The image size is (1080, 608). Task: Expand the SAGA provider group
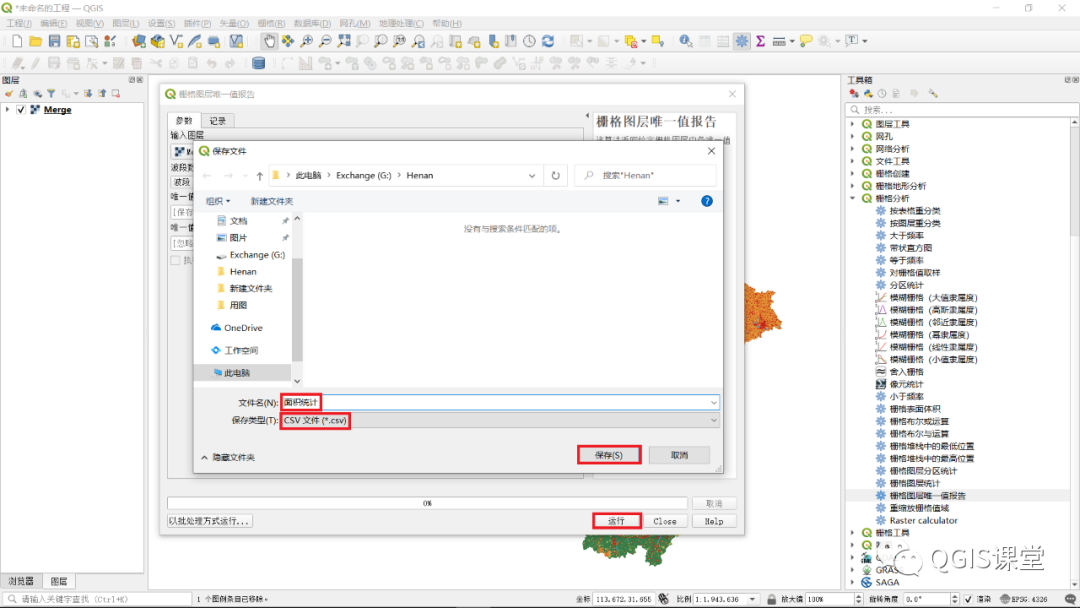[x=853, y=583]
